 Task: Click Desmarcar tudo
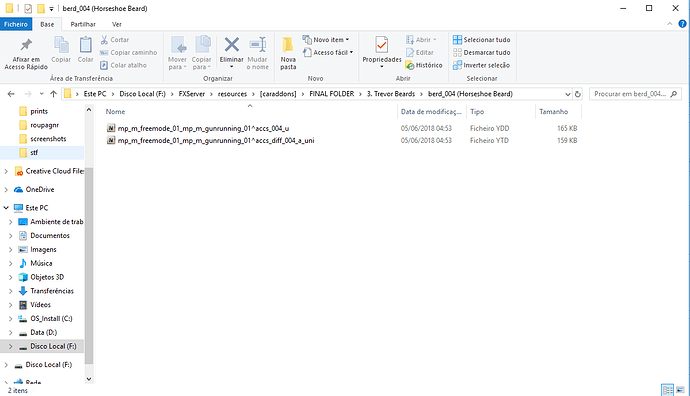(481, 52)
